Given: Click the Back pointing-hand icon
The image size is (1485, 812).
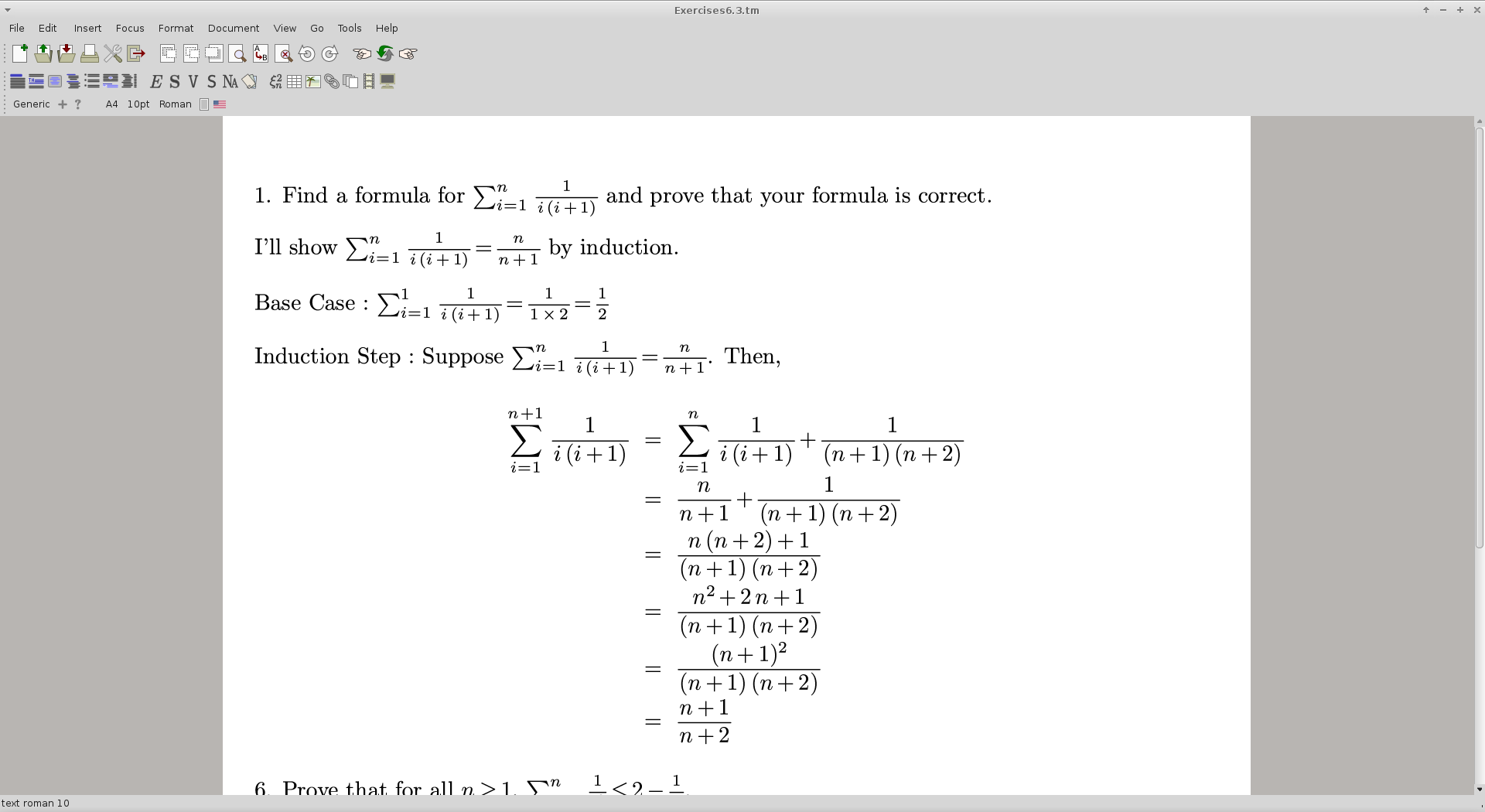Looking at the screenshot, I should [362, 53].
